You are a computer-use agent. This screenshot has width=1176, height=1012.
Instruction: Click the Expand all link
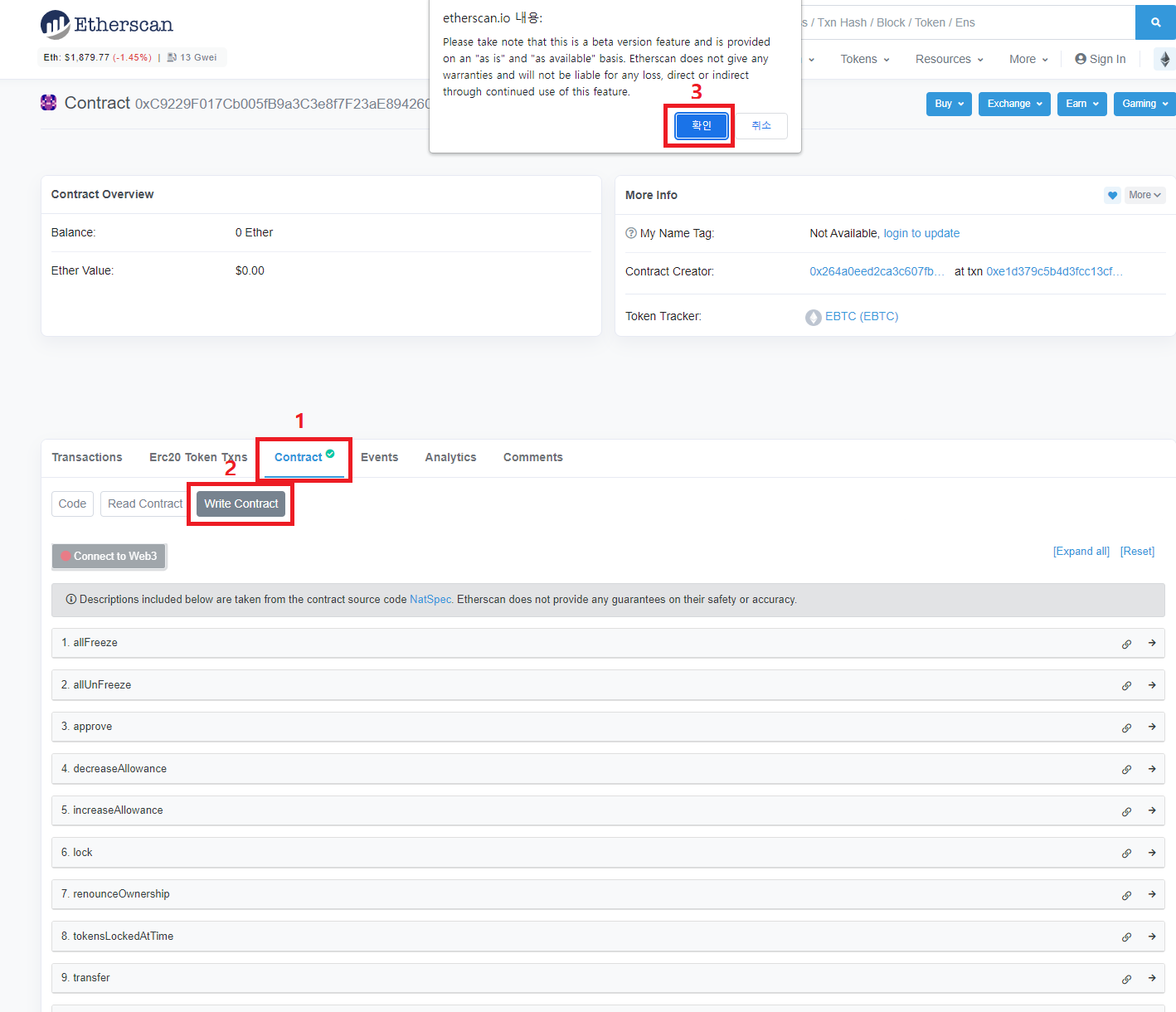tap(1081, 552)
